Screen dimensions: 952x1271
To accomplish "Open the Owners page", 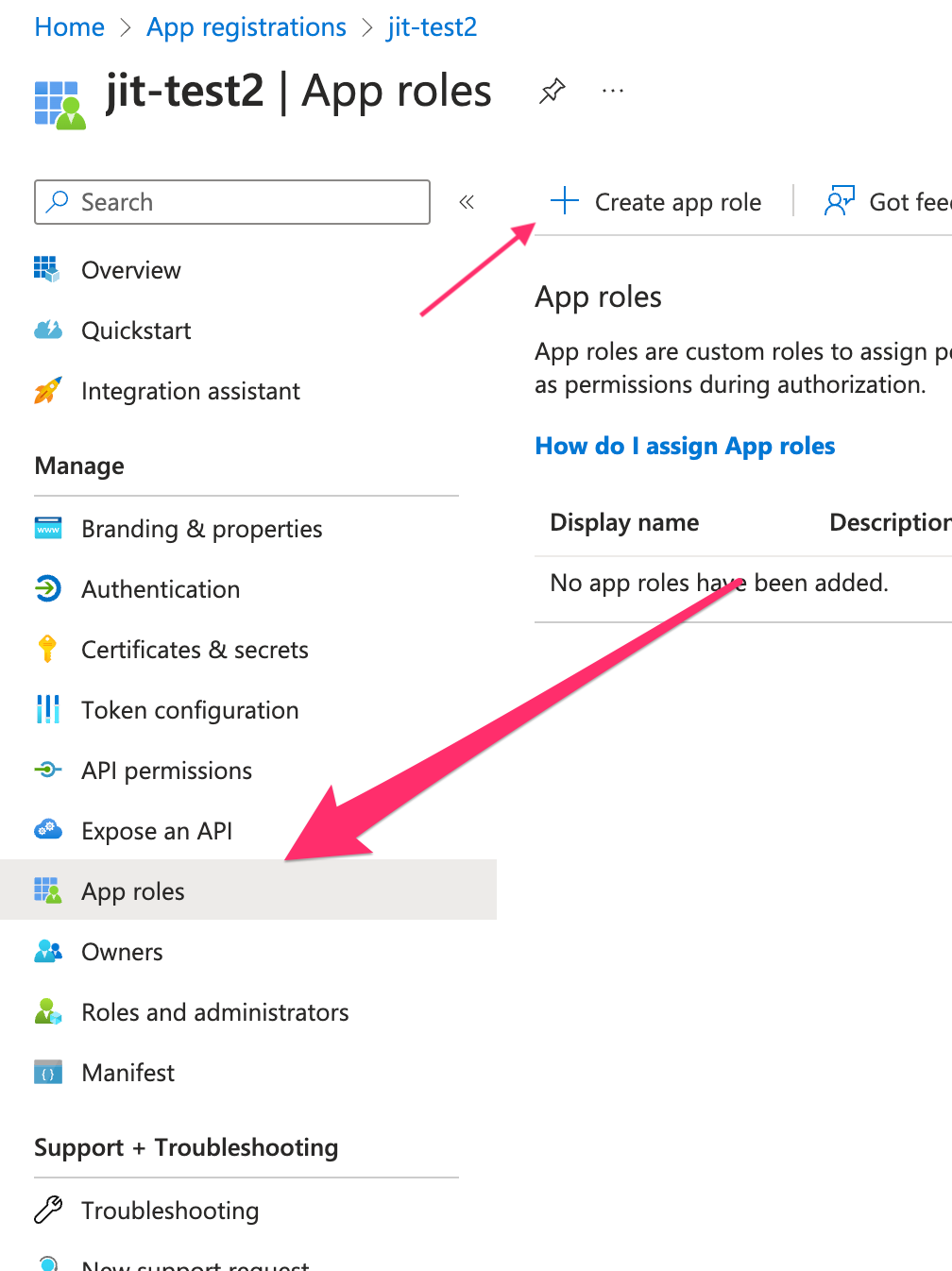I will point(123,952).
